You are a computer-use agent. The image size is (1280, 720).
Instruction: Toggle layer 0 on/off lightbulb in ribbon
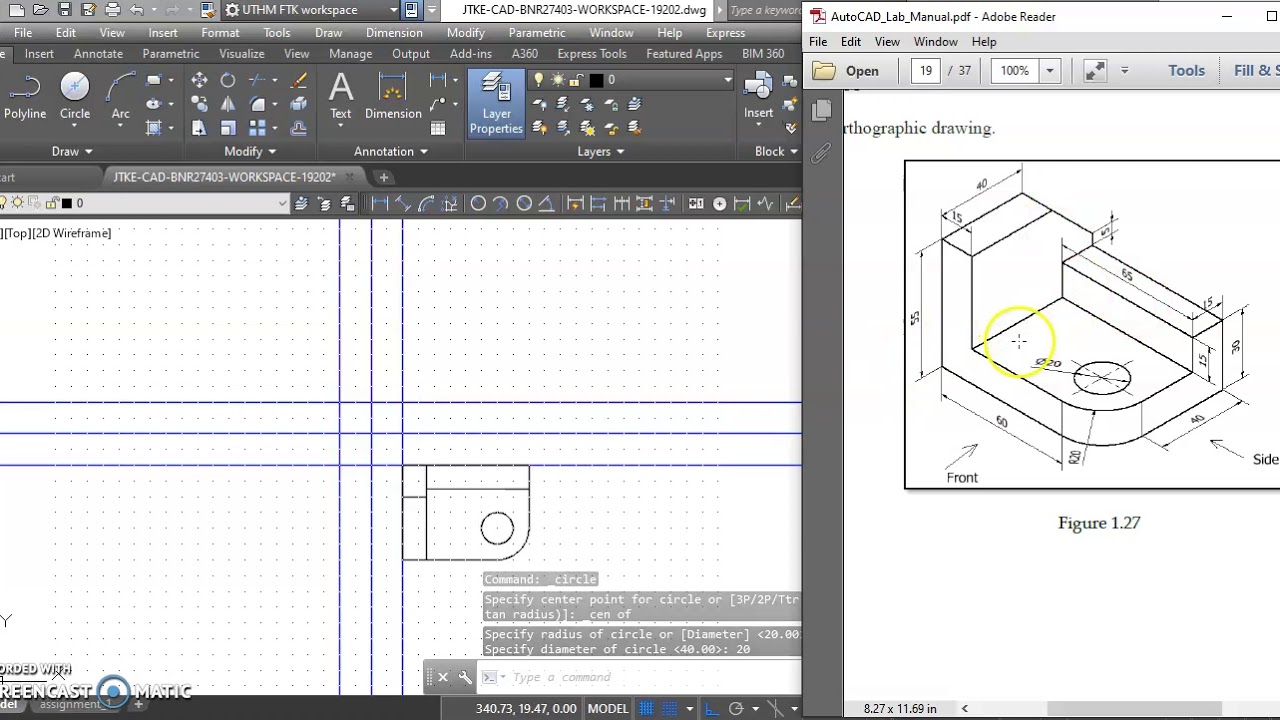click(x=539, y=80)
